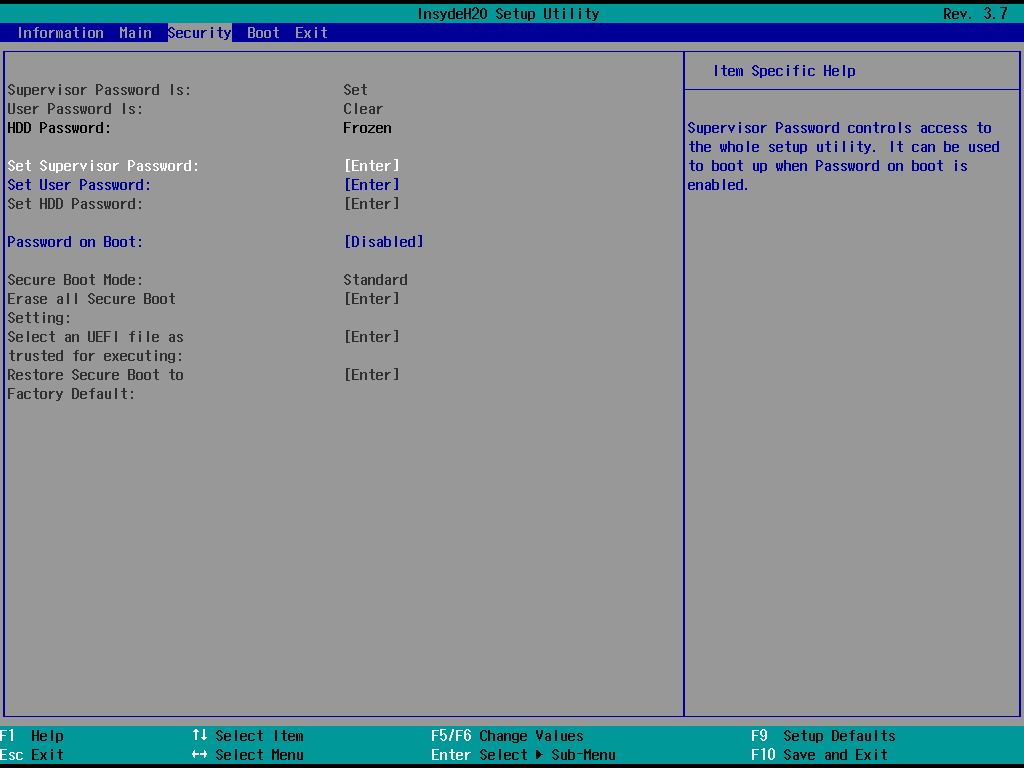This screenshot has width=1024, height=768.
Task: Click the Set status of Supervisor Password
Action: (x=355, y=90)
